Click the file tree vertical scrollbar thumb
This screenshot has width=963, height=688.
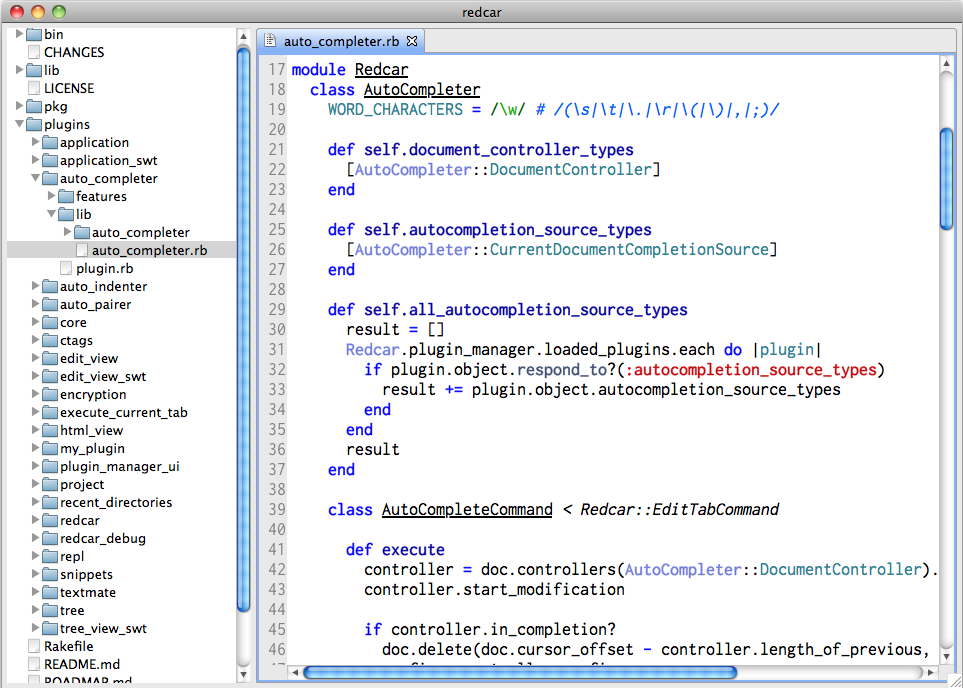pyautogui.click(x=243, y=329)
